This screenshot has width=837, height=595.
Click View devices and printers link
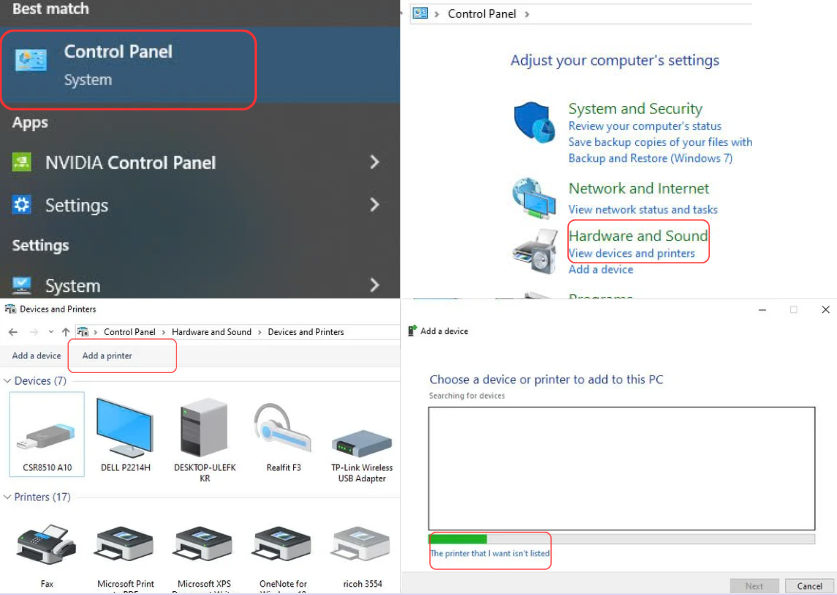click(x=631, y=253)
